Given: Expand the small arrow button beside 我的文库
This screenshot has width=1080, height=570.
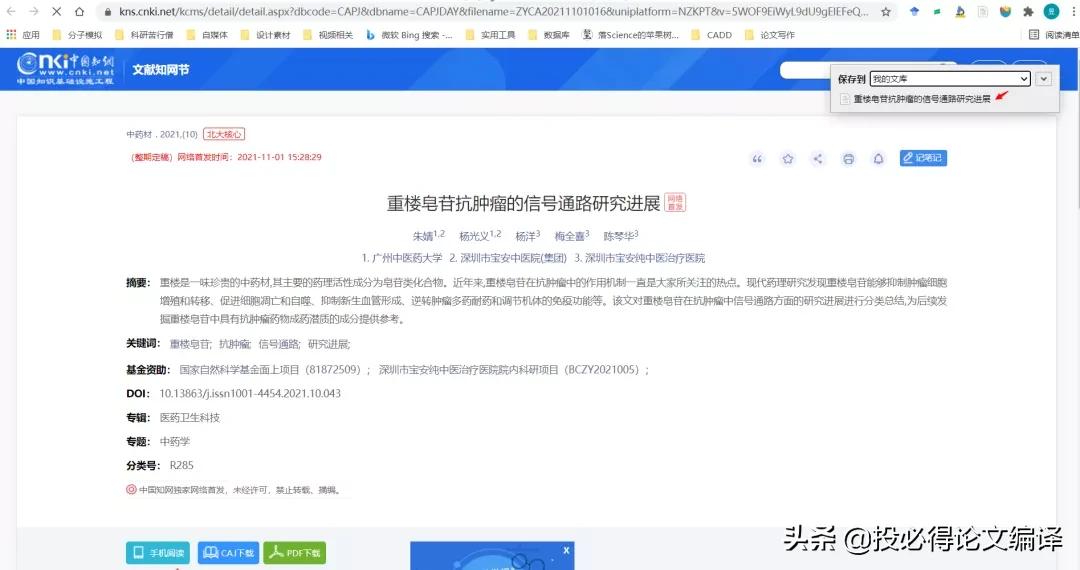Looking at the screenshot, I should [x=1043, y=79].
